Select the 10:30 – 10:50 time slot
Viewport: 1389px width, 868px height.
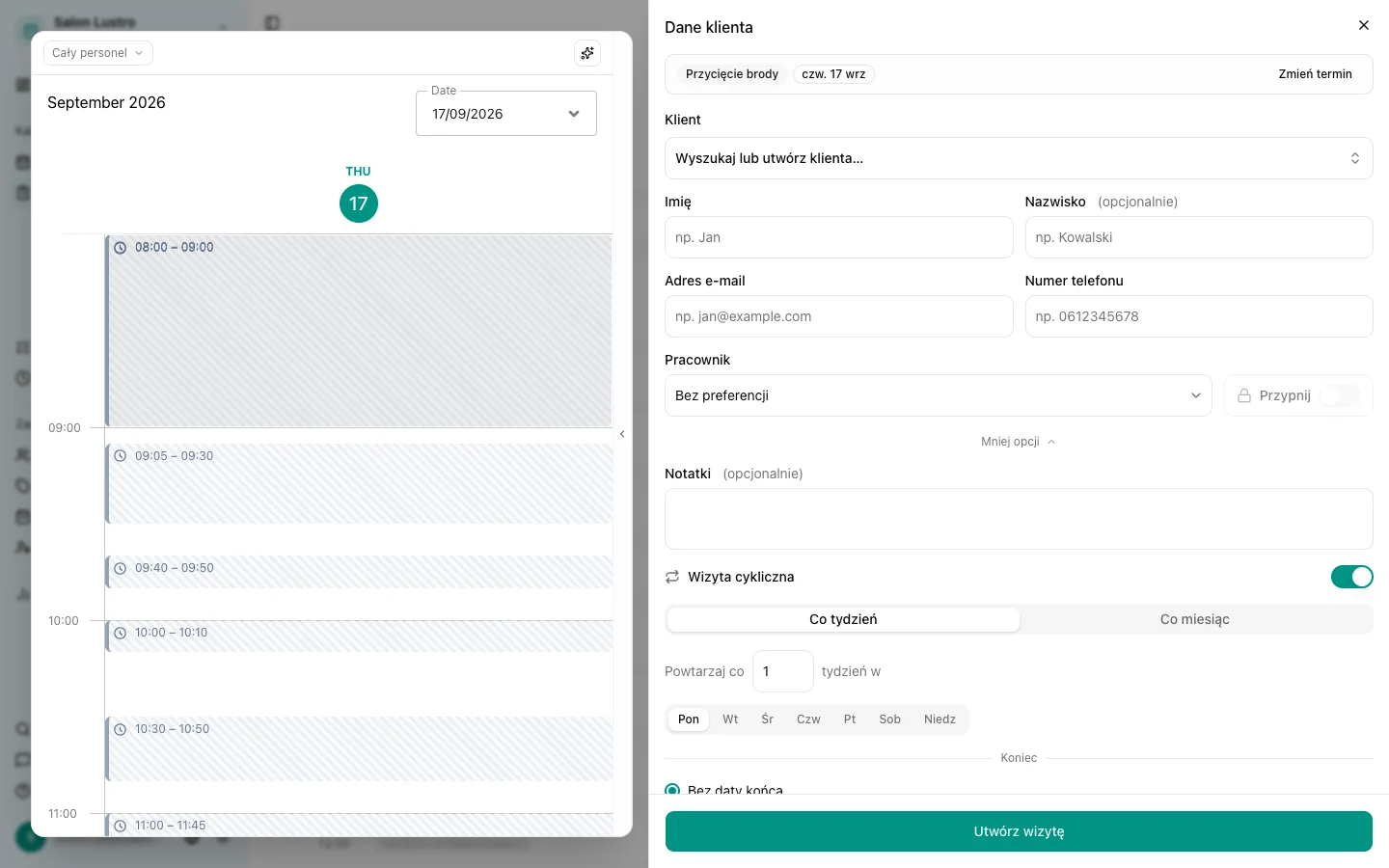click(x=359, y=748)
